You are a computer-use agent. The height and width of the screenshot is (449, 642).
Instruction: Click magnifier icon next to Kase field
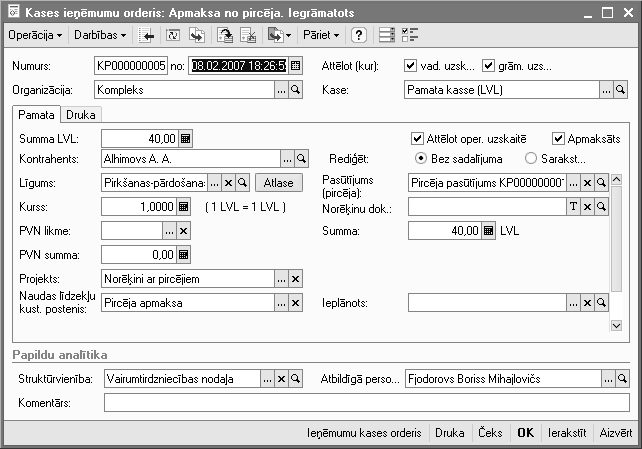click(x=620, y=90)
